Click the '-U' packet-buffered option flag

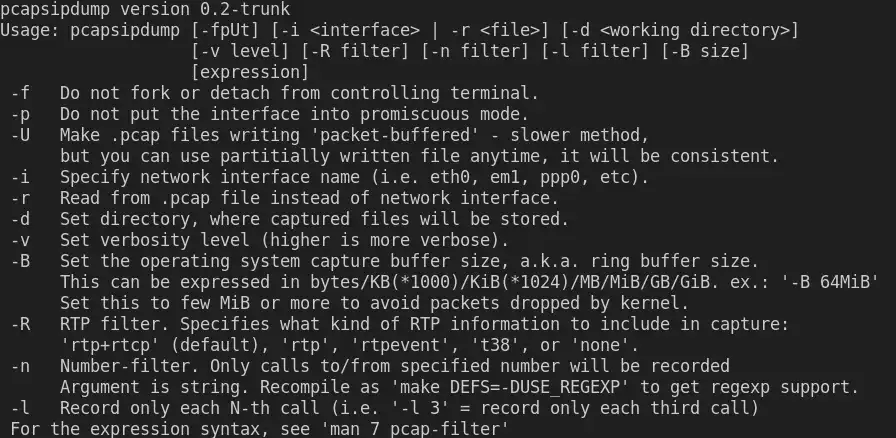[x=20, y=135]
